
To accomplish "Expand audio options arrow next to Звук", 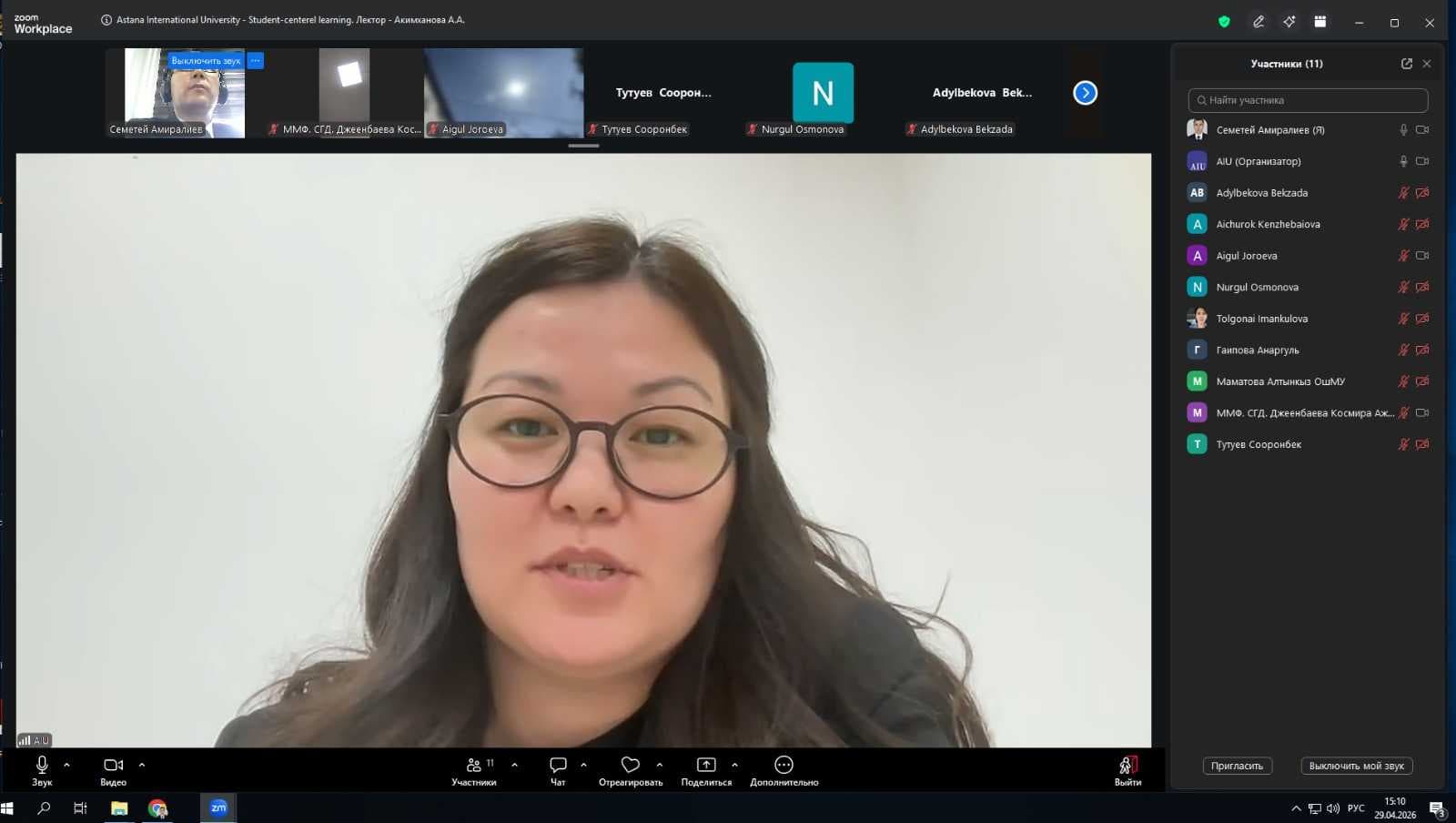I will coord(66,765).
